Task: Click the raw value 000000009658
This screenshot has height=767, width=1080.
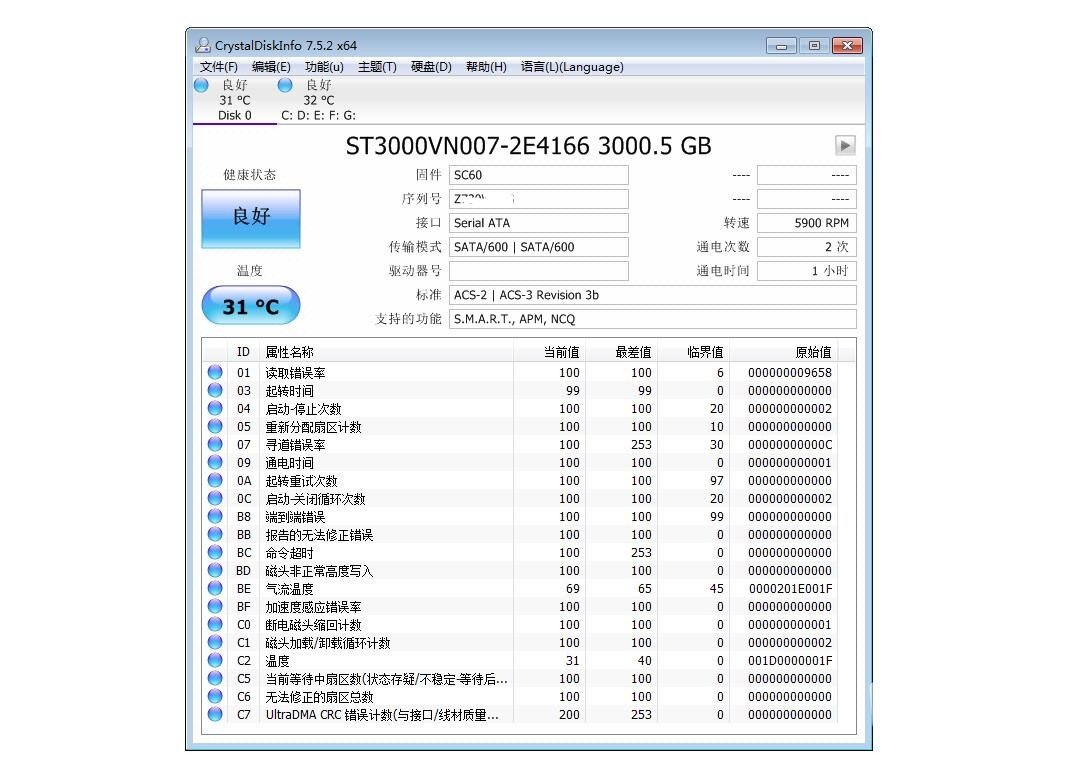Action: [790, 372]
